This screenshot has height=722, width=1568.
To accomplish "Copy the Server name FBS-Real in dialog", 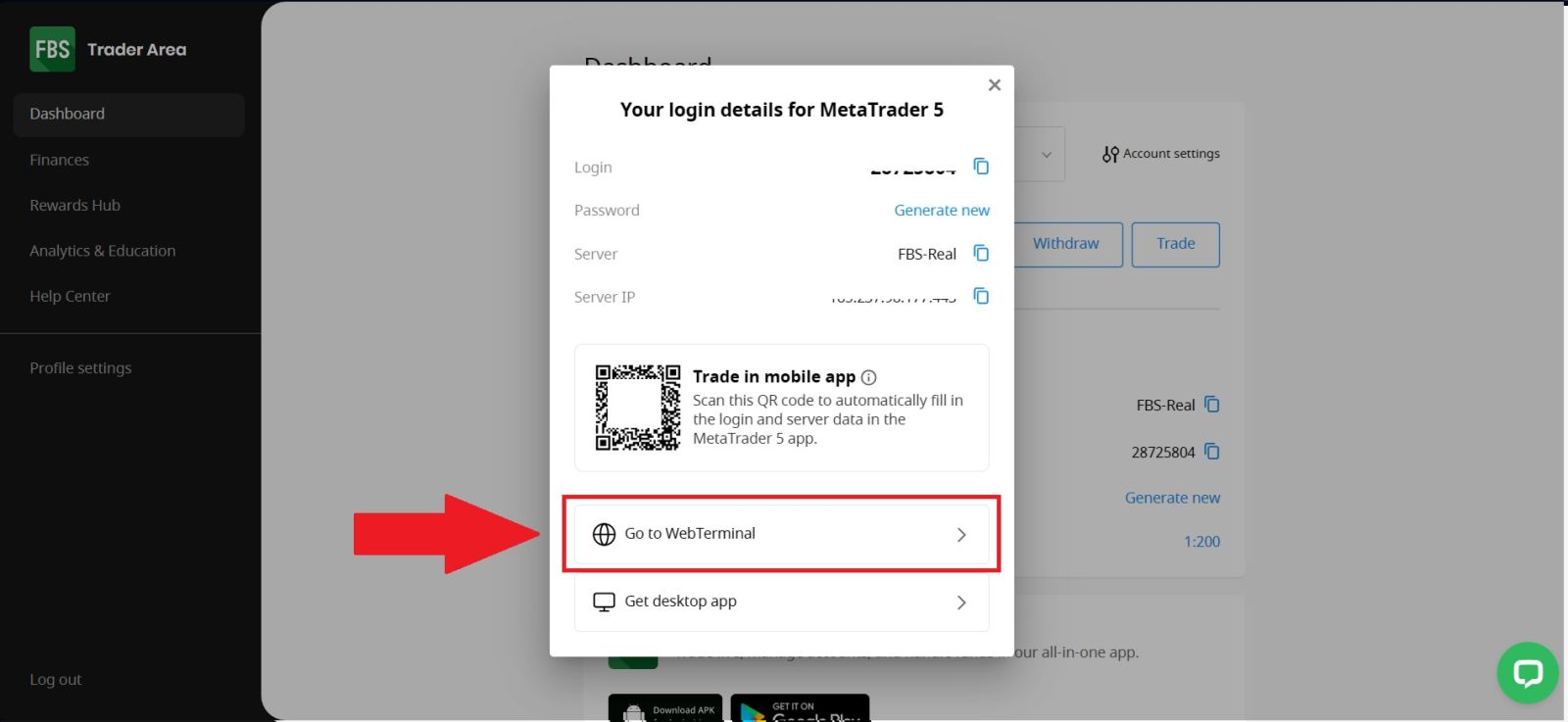I will tap(981, 254).
